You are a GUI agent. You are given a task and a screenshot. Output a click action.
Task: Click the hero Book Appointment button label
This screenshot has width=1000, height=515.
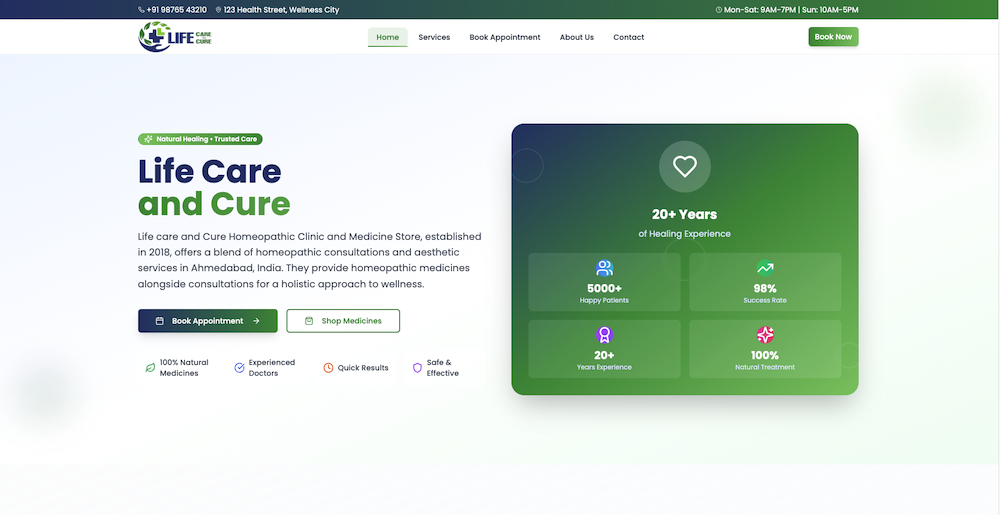tap(207, 321)
